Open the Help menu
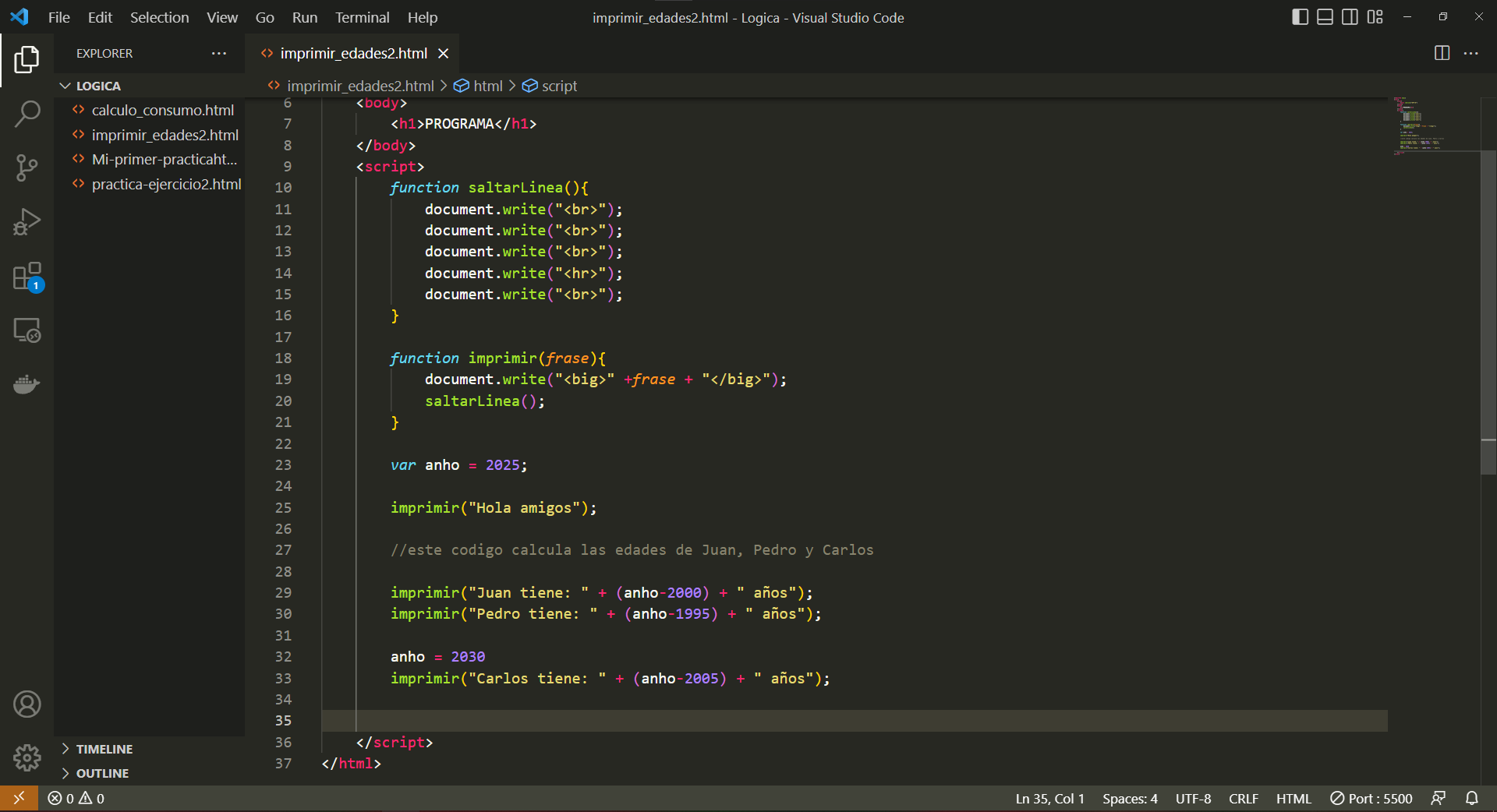1497x812 pixels. click(423, 17)
